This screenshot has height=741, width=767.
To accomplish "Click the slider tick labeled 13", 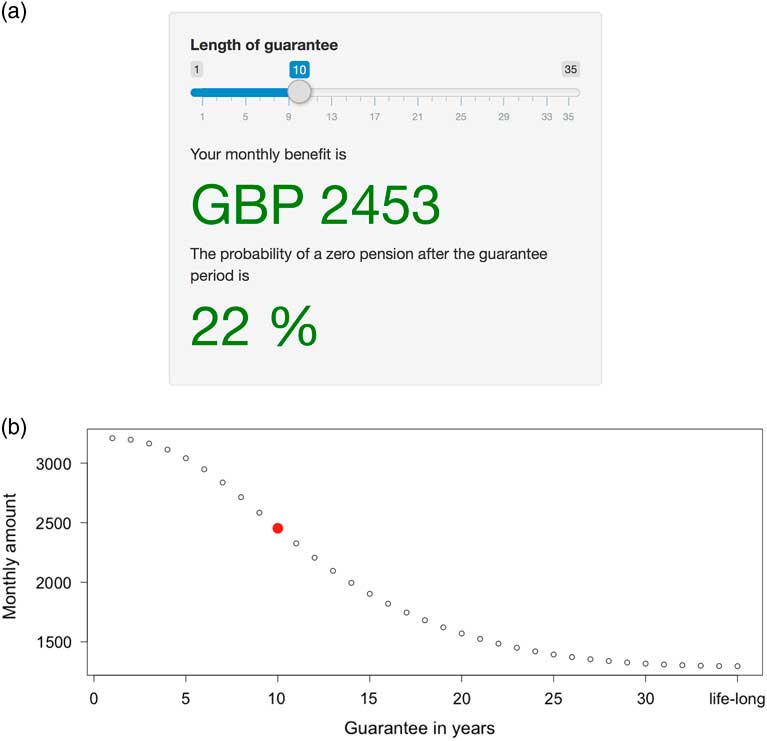I will [331, 117].
